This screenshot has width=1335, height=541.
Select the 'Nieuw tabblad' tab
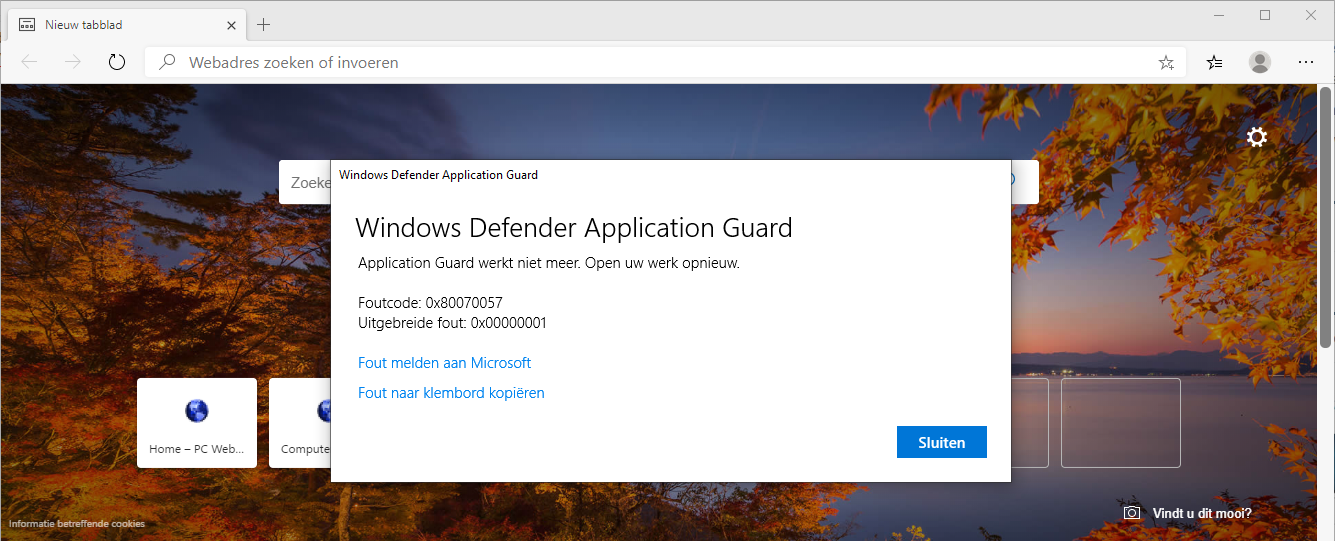(x=128, y=24)
